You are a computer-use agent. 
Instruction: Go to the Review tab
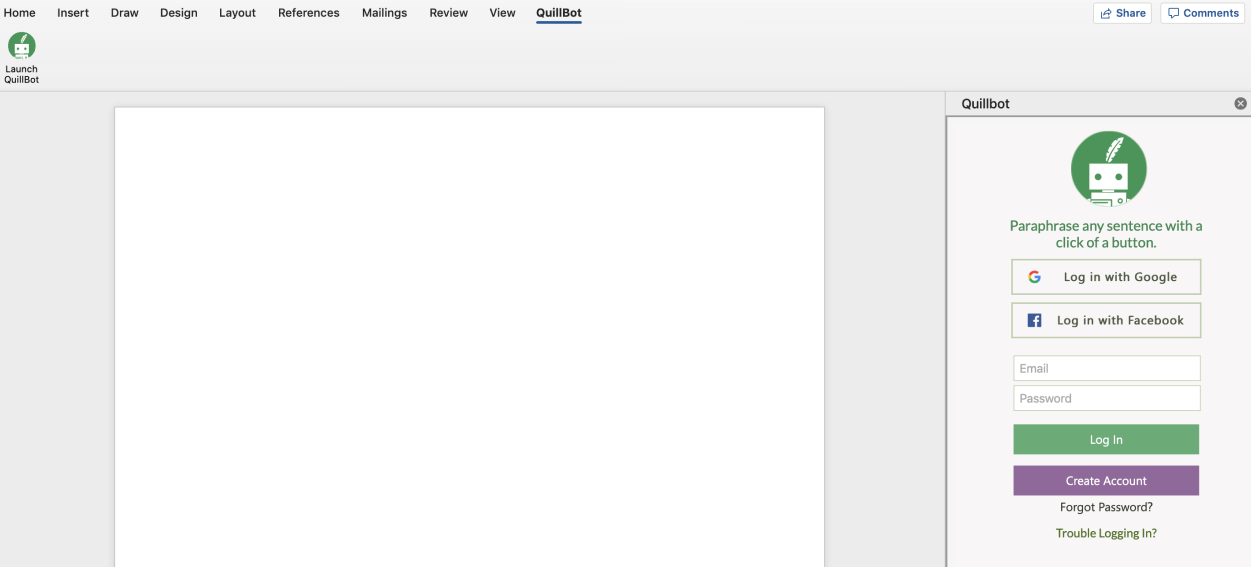point(448,13)
